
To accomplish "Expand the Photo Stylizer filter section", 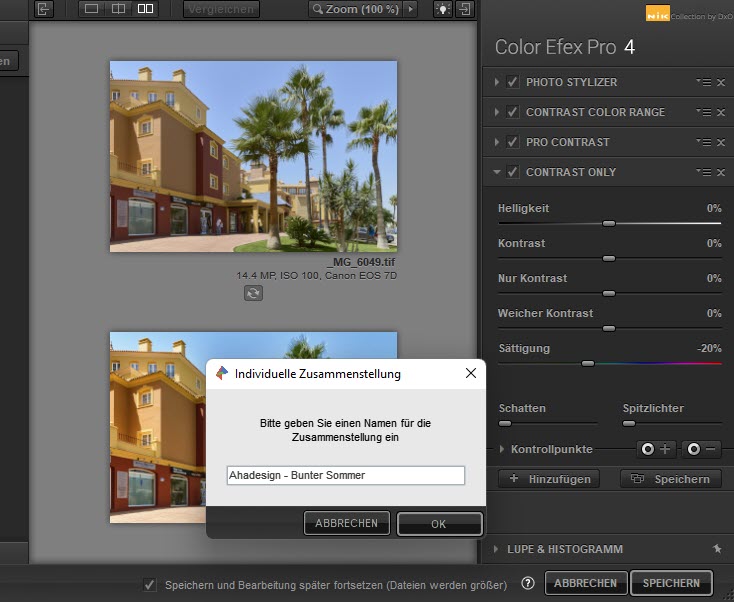I will 497,82.
